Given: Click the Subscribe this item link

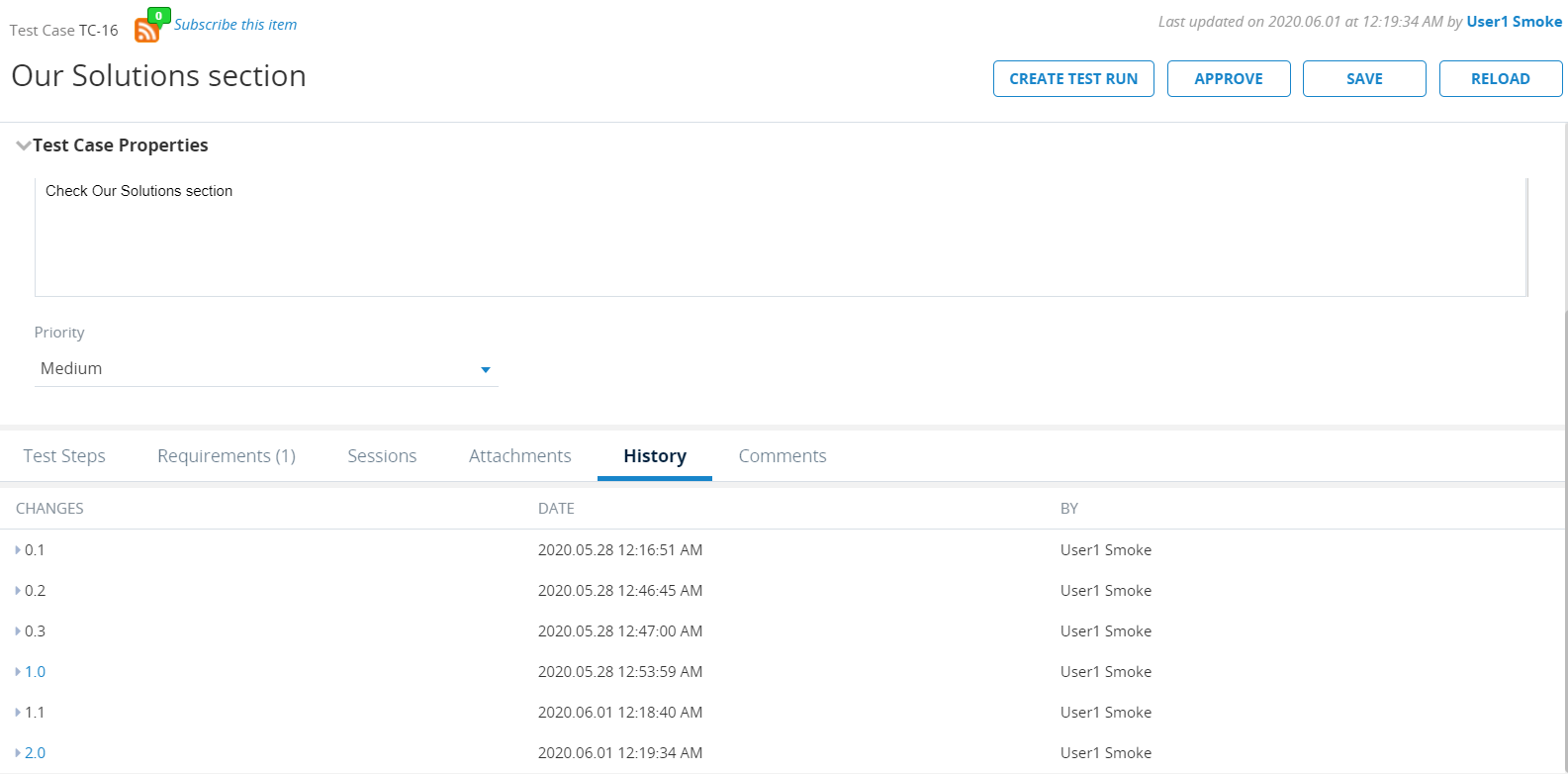Looking at the screenshot, I should [235, 25].
